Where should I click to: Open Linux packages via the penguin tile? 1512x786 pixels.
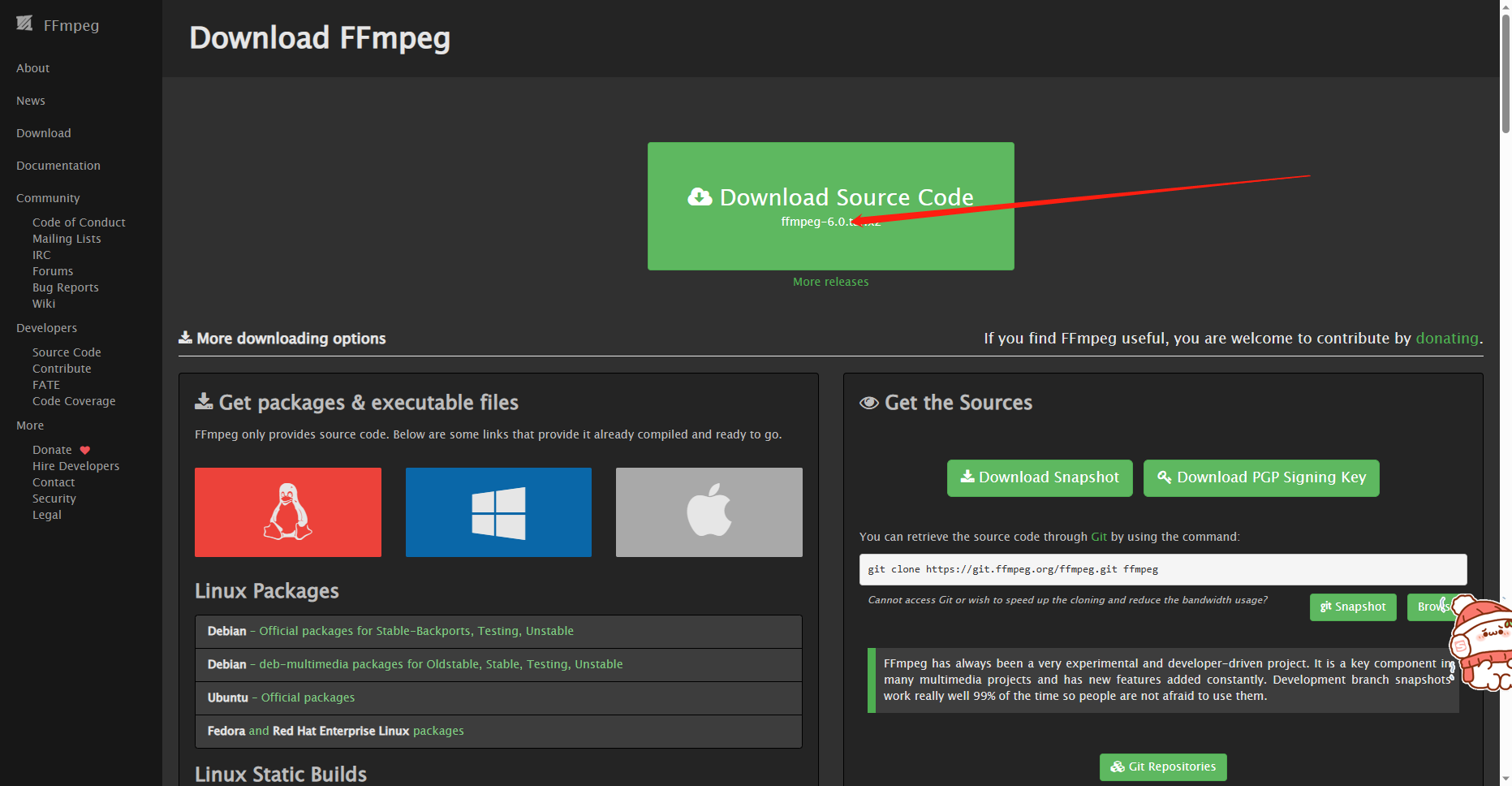click(287, 512)
